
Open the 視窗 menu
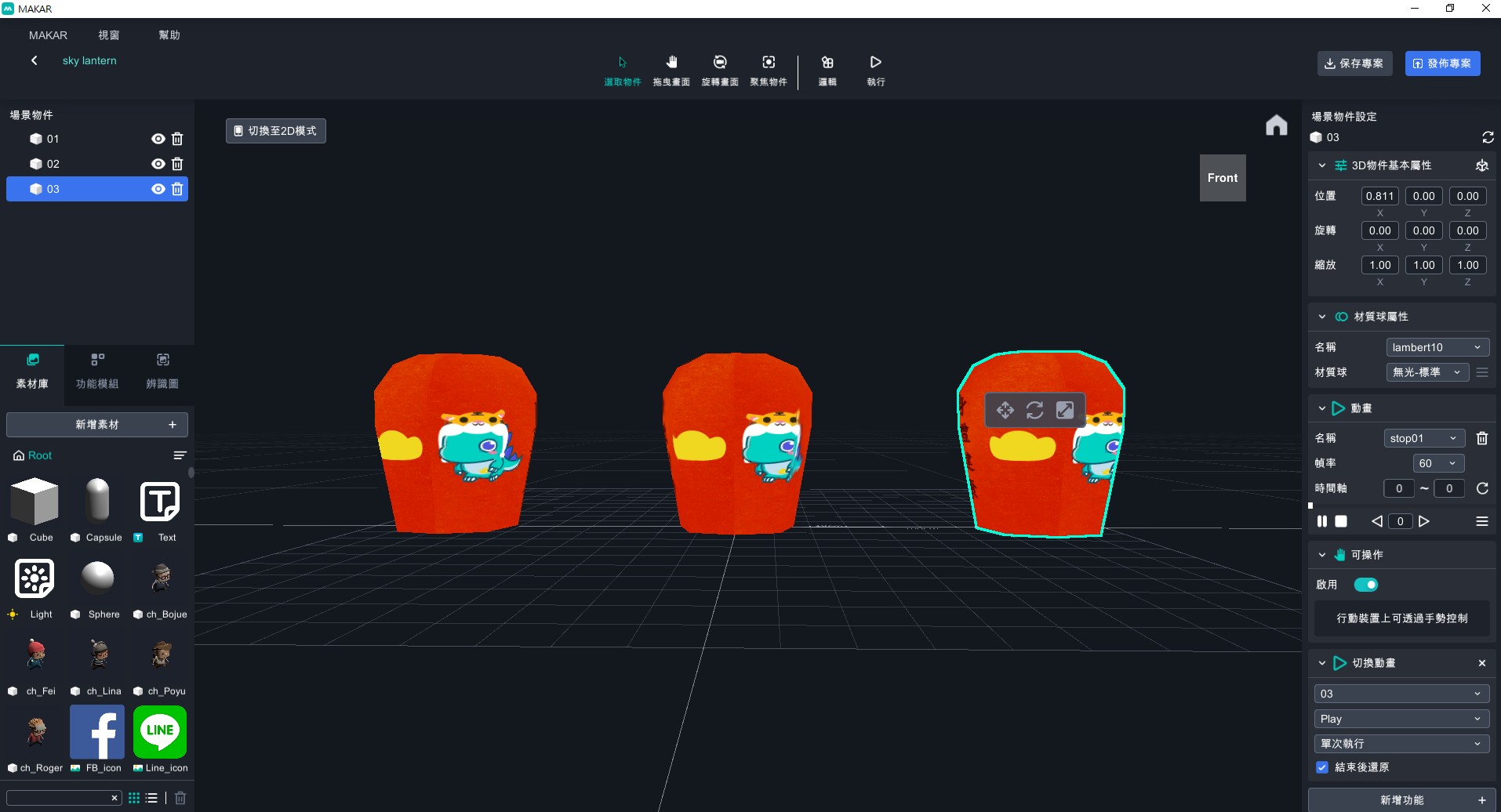109,35
